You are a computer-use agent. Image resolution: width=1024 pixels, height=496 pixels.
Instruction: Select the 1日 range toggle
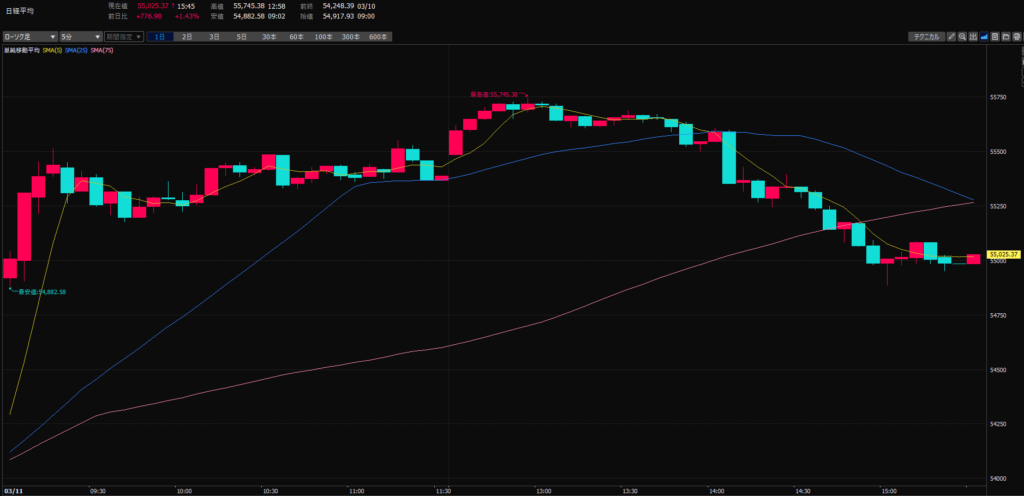click(160, 36)
